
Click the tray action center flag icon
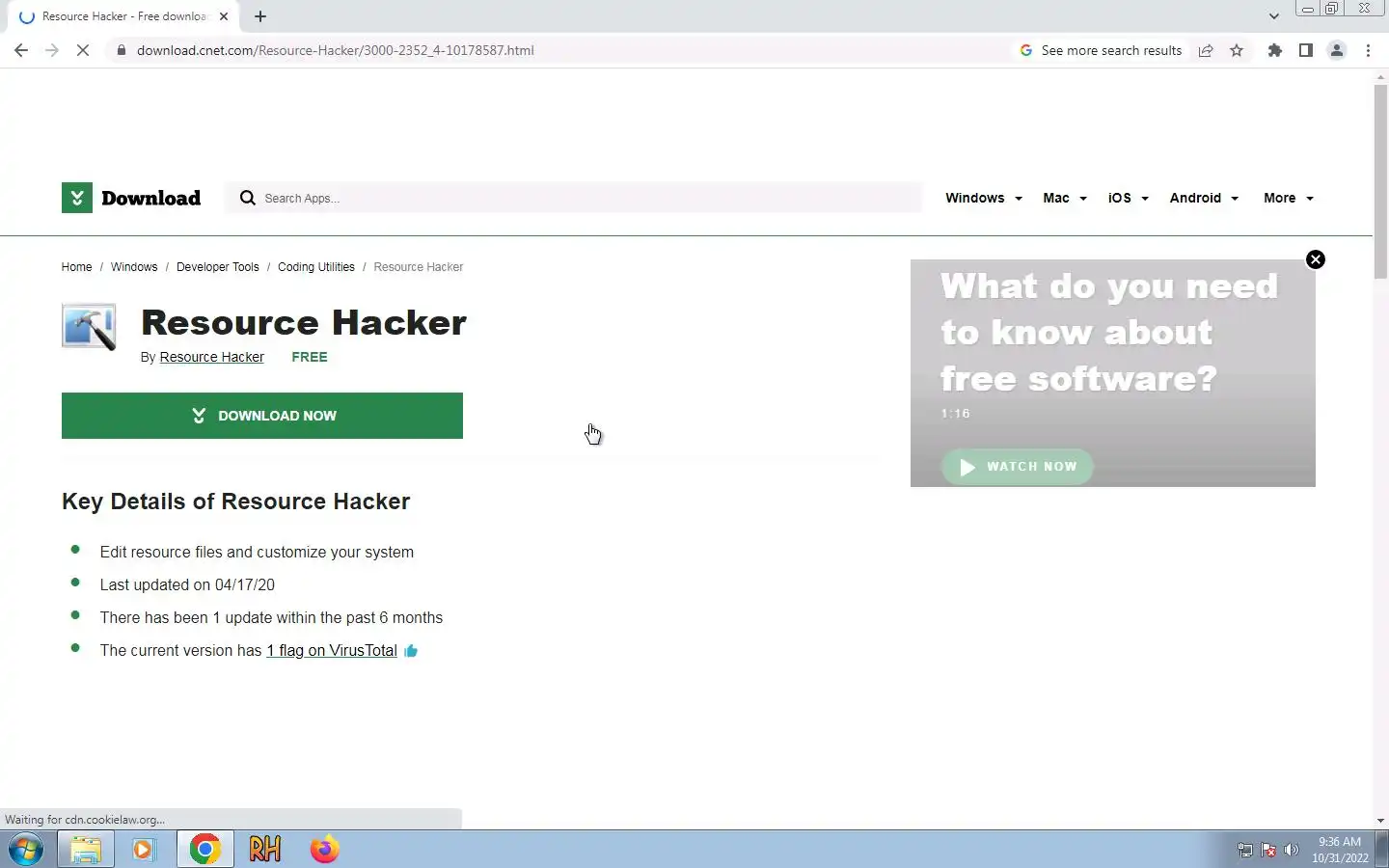click(1268, 850)
